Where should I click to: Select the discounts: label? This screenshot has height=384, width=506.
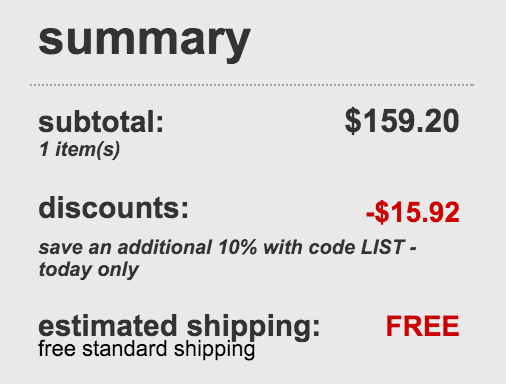coord(114,208)
